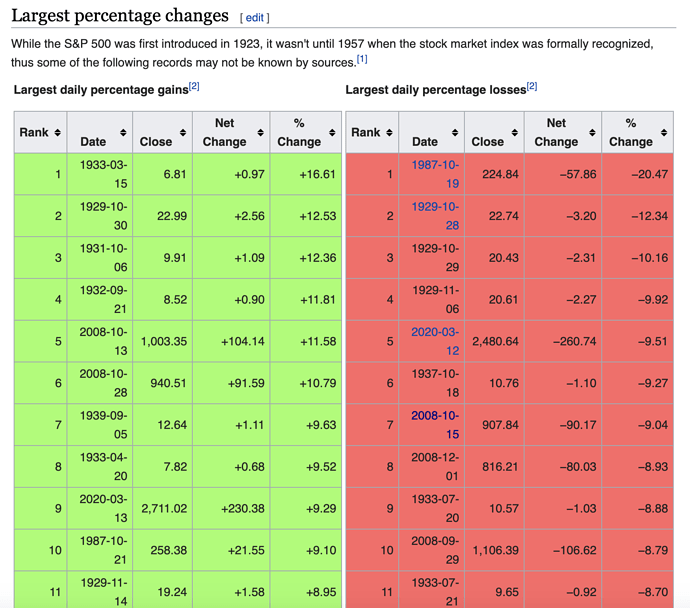Open reference [2] beside Largest daily percentage losses

pos(532,86)
